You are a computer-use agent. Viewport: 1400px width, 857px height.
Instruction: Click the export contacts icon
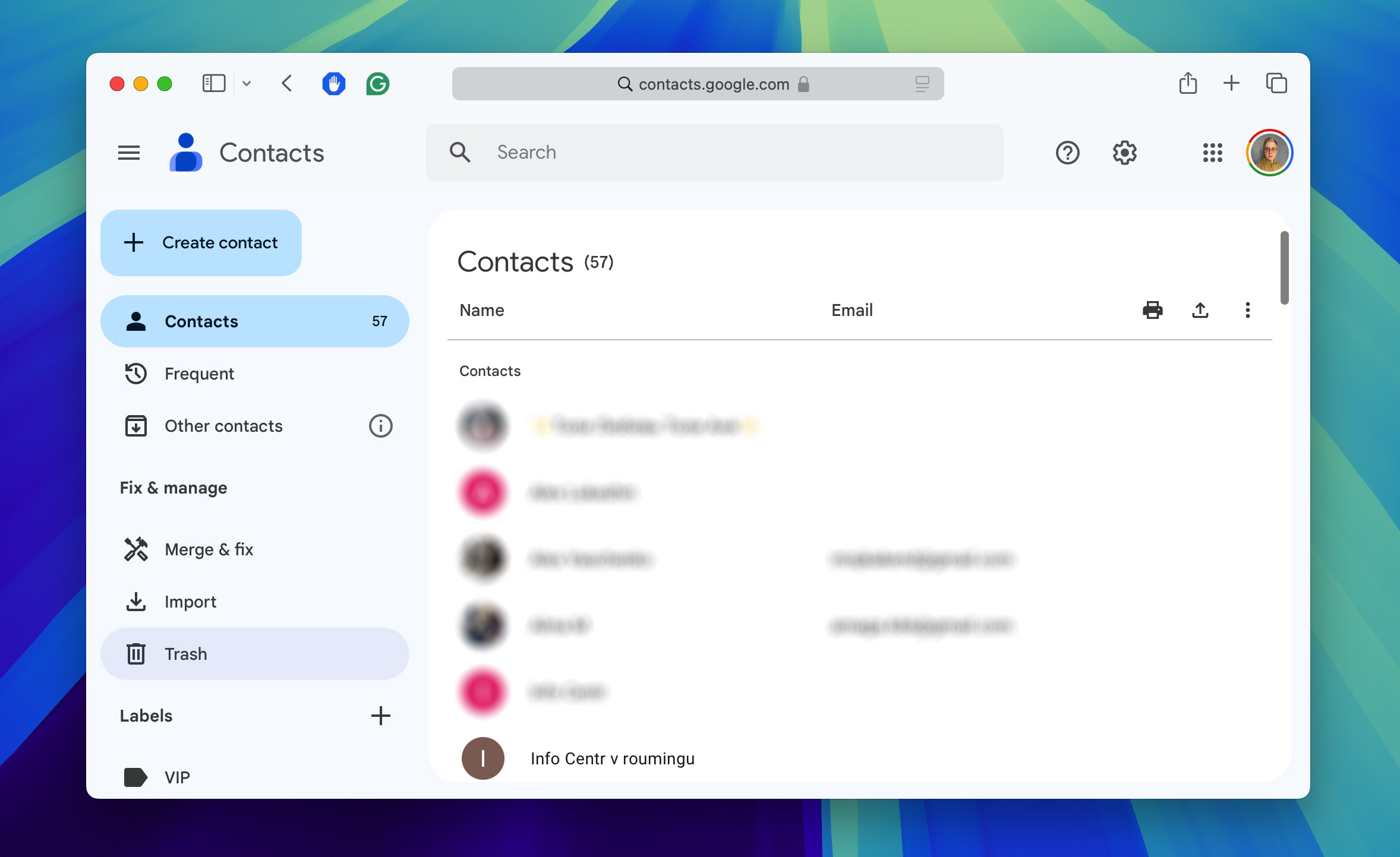coord(1200,310)
